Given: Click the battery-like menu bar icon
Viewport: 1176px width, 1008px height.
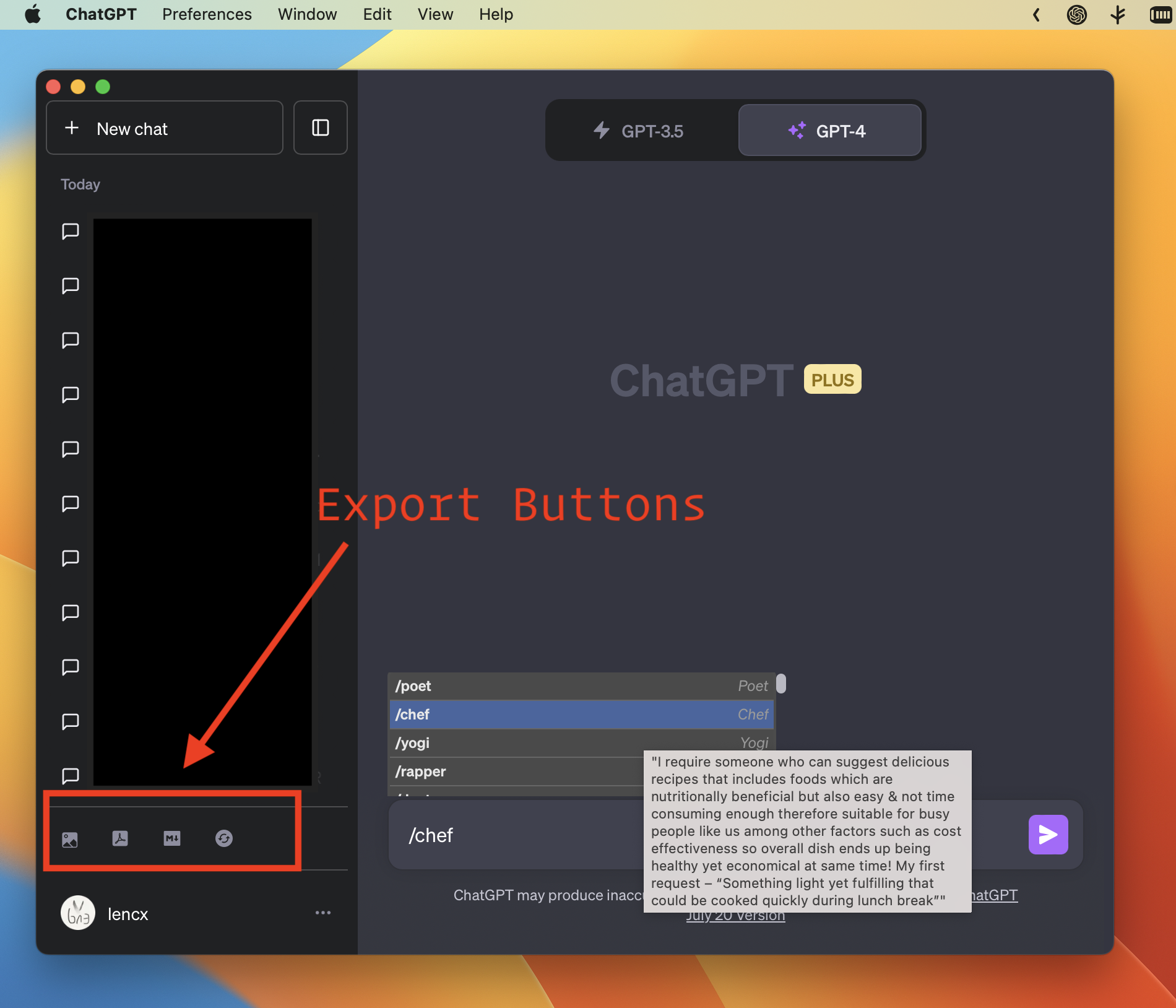Looking at the screenshot, I should pos(1161,14).
